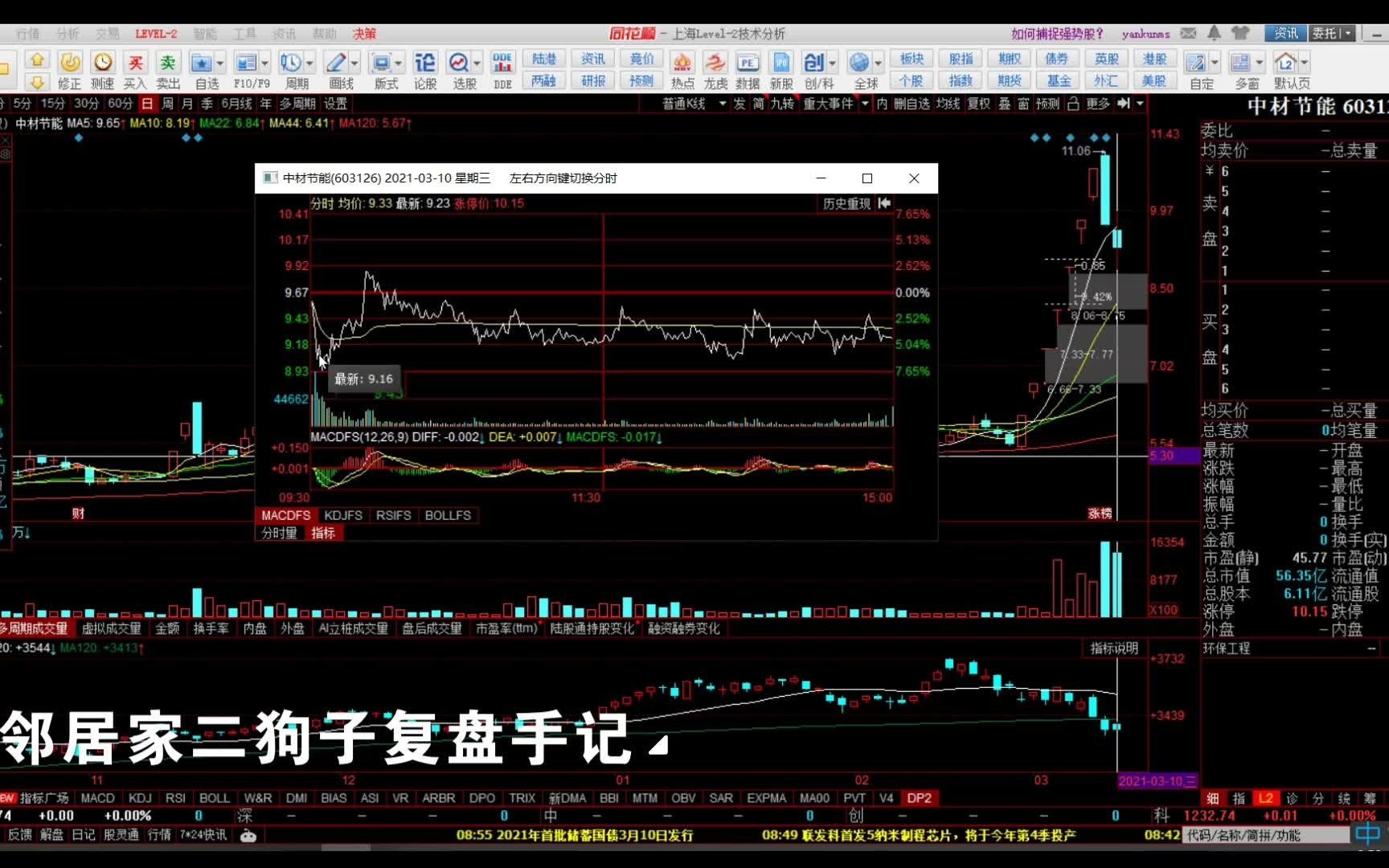Switch to the BOLLFS indicator tab
Screen dimensions: 1389x868
[x=448, y=515]
